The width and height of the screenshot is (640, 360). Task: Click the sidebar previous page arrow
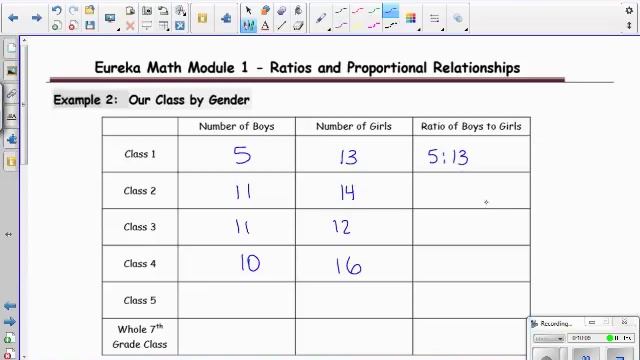(10, 306)
